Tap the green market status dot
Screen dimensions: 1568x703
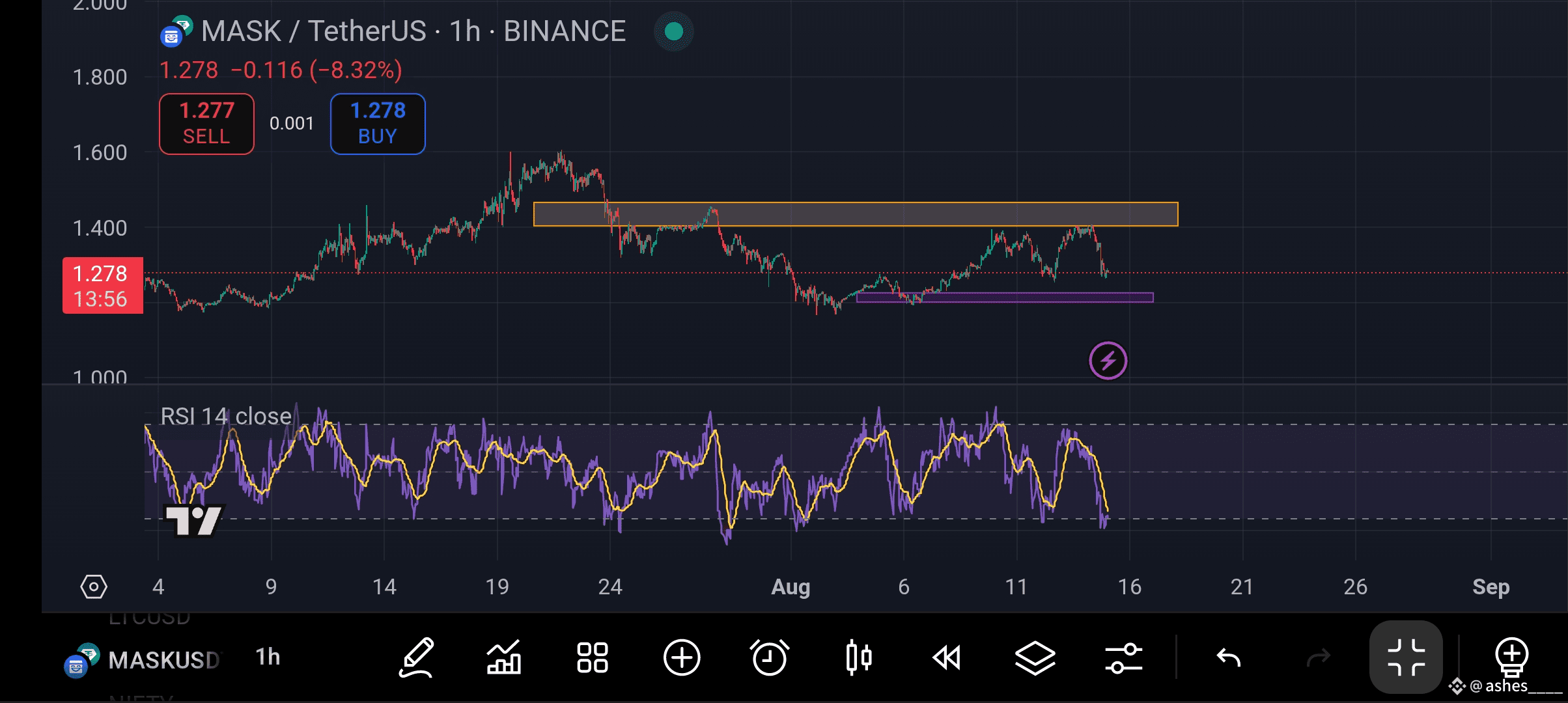(674, 31)
